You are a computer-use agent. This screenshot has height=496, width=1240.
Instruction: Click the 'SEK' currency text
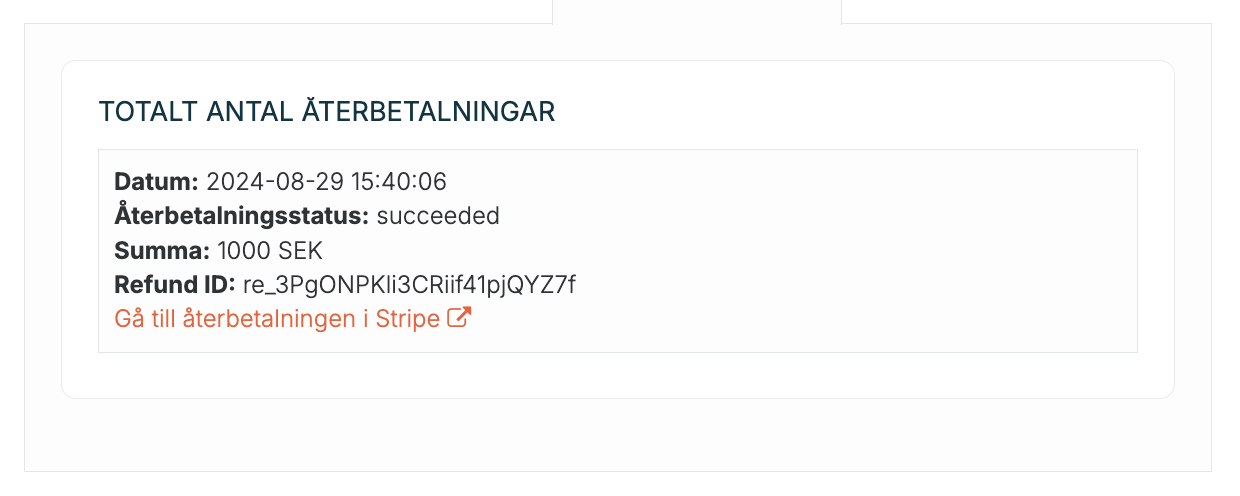pyautogui.click(x=300, y=250)
